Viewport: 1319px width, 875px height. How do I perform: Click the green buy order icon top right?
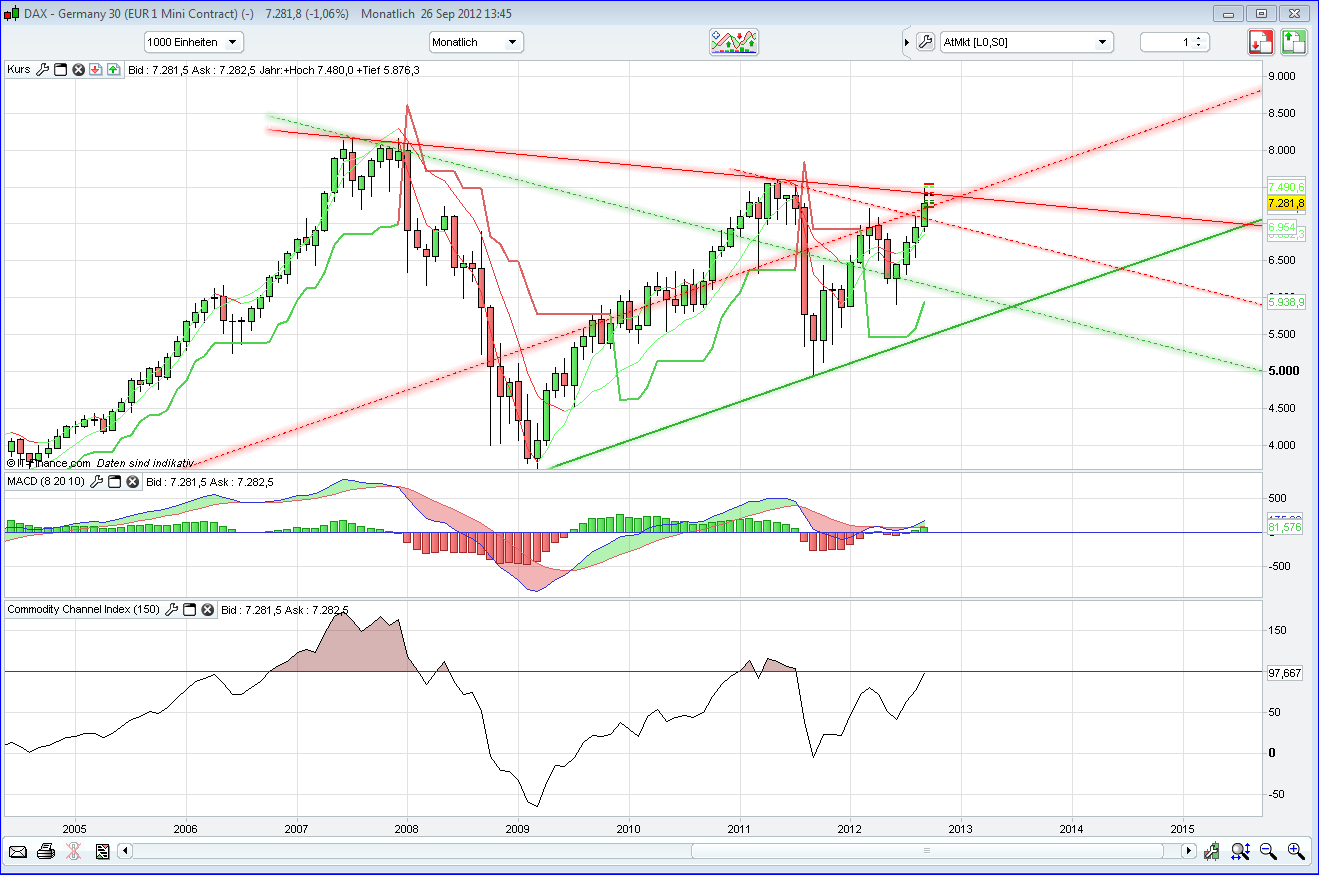click(x=1293, y=42)
